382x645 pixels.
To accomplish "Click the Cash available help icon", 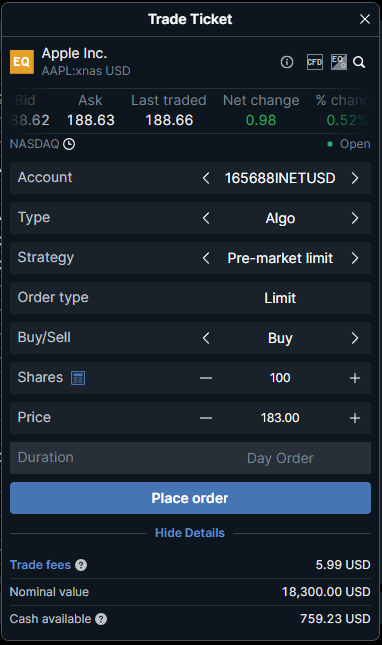I will [101, 619].
